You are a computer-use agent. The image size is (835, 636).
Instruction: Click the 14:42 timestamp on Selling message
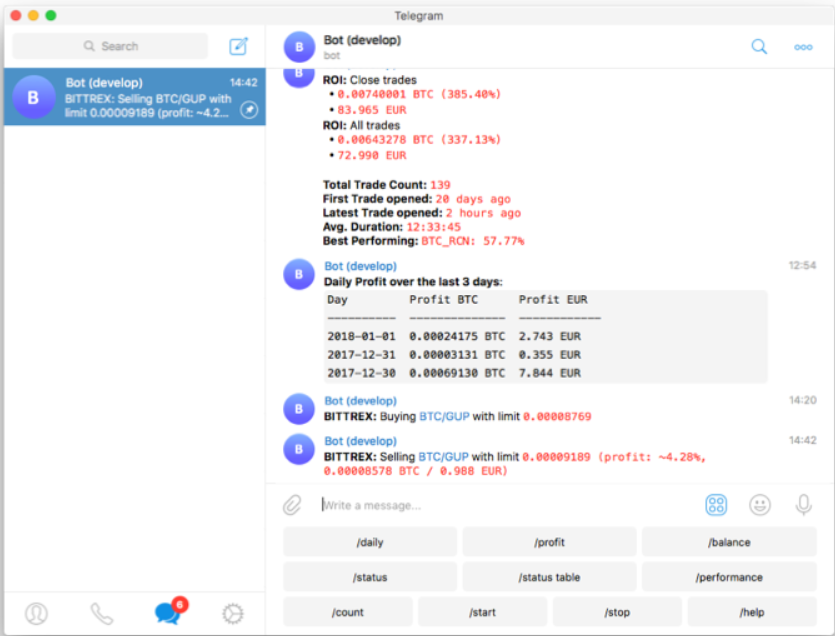click(x=803, y=441)
